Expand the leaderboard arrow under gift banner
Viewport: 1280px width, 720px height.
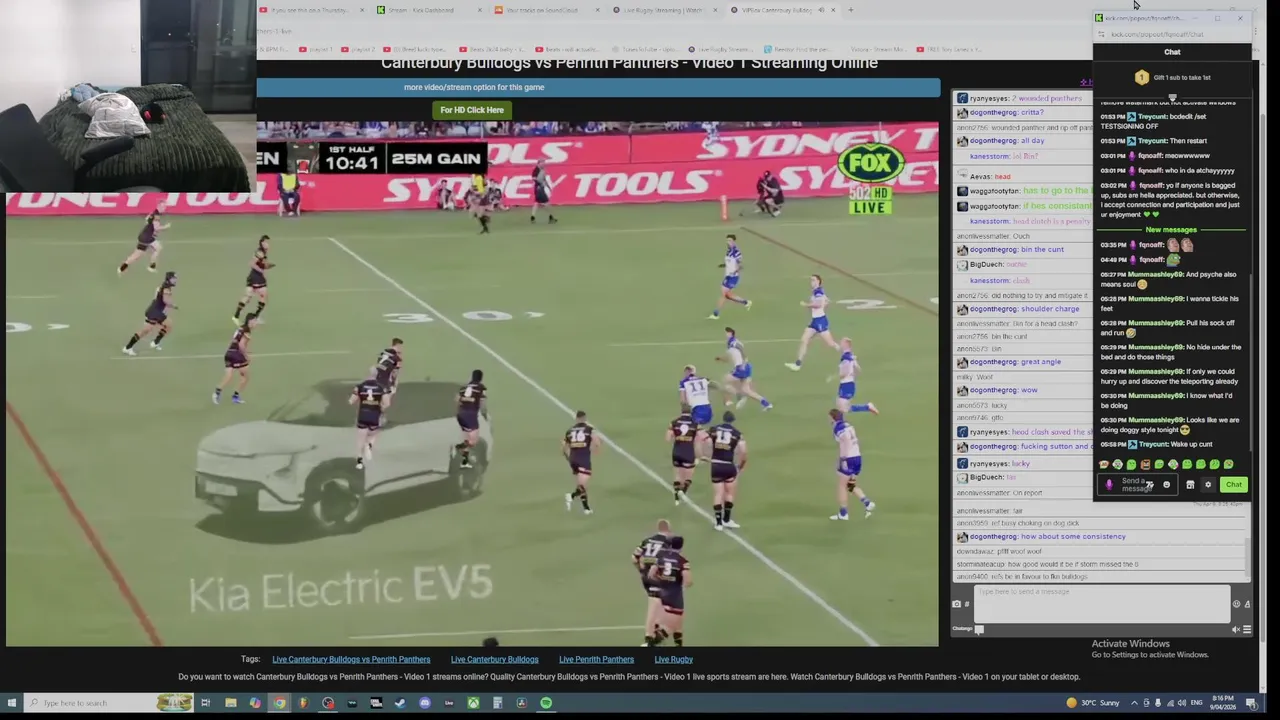[x=1172, y=98]
